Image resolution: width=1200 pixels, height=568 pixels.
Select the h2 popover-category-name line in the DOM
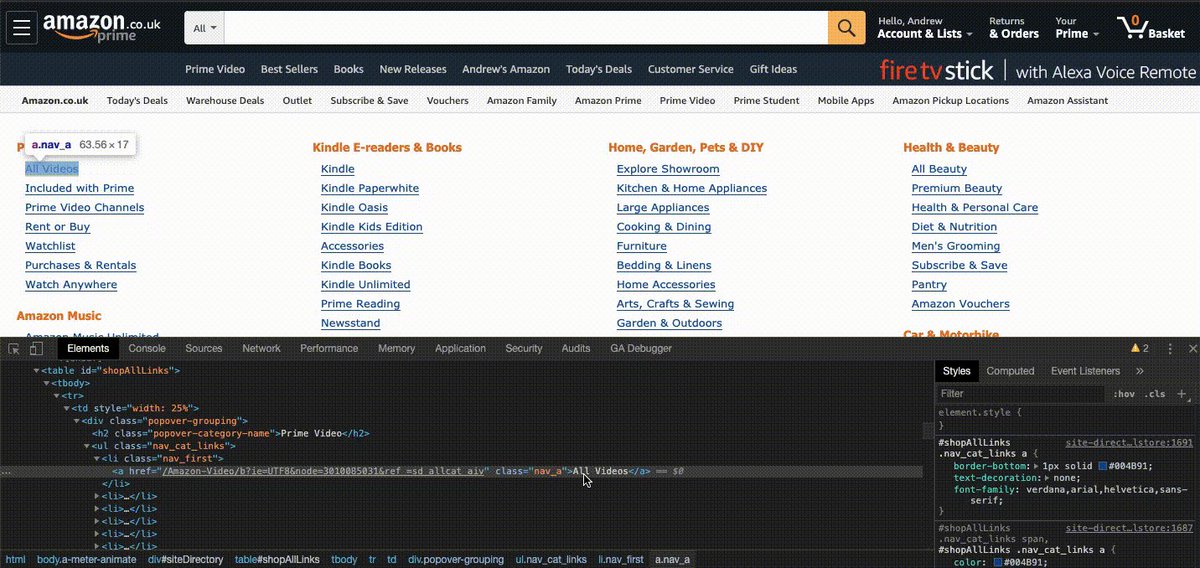[x=231, y=433]
